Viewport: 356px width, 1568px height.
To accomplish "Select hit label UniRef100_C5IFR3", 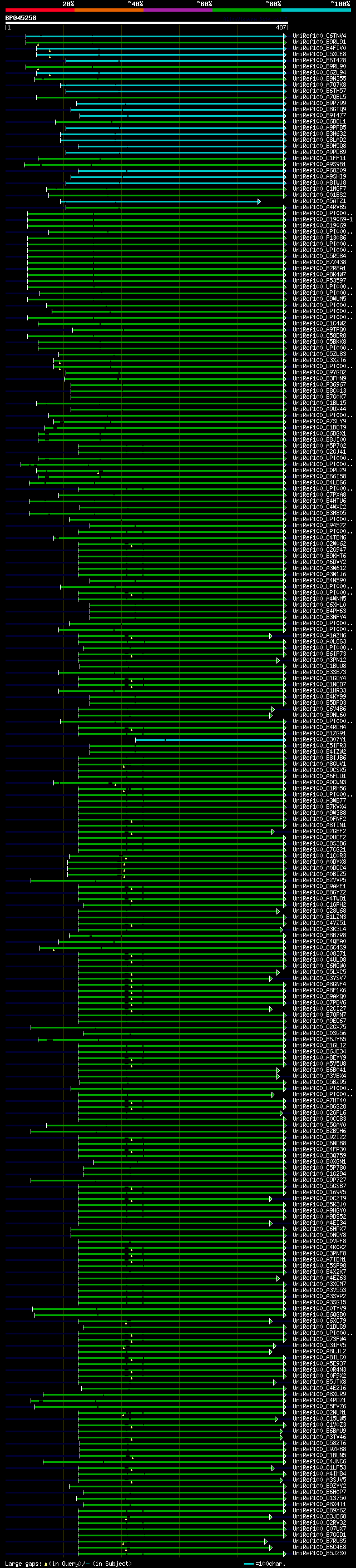I will (319, 746).
